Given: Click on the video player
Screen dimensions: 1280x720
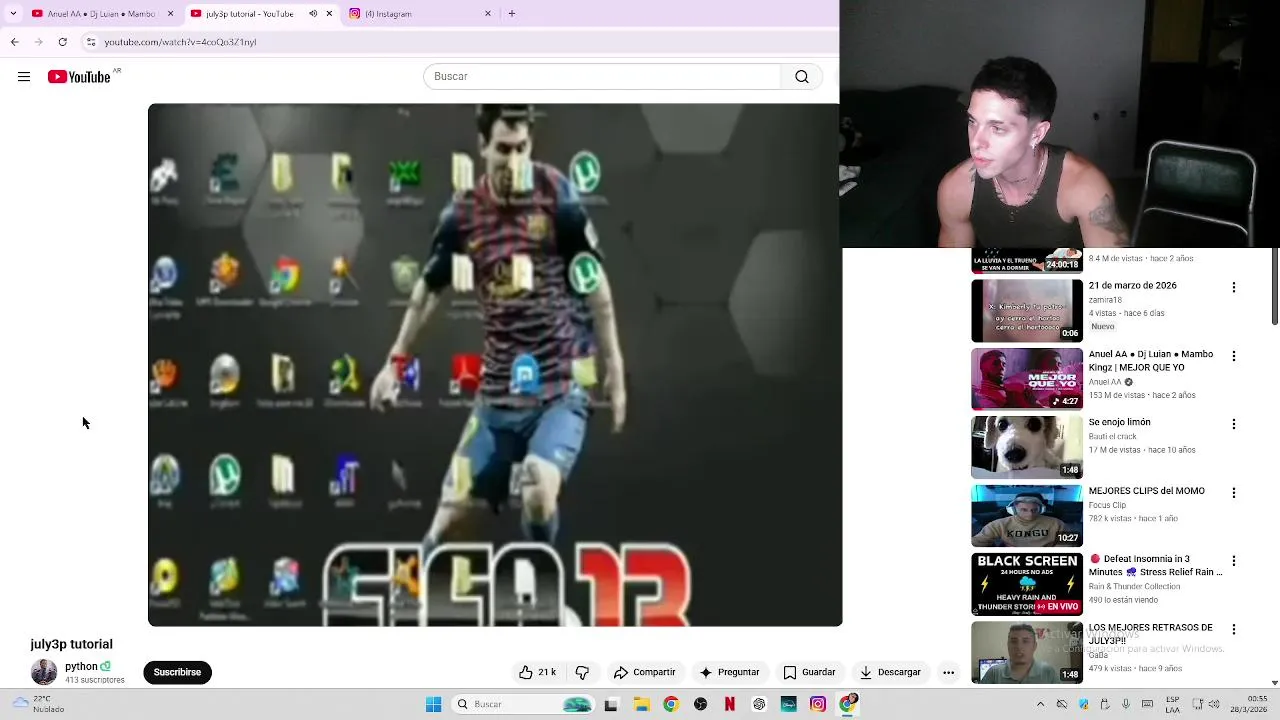Looking at the screenshot, I should [495, 365].
